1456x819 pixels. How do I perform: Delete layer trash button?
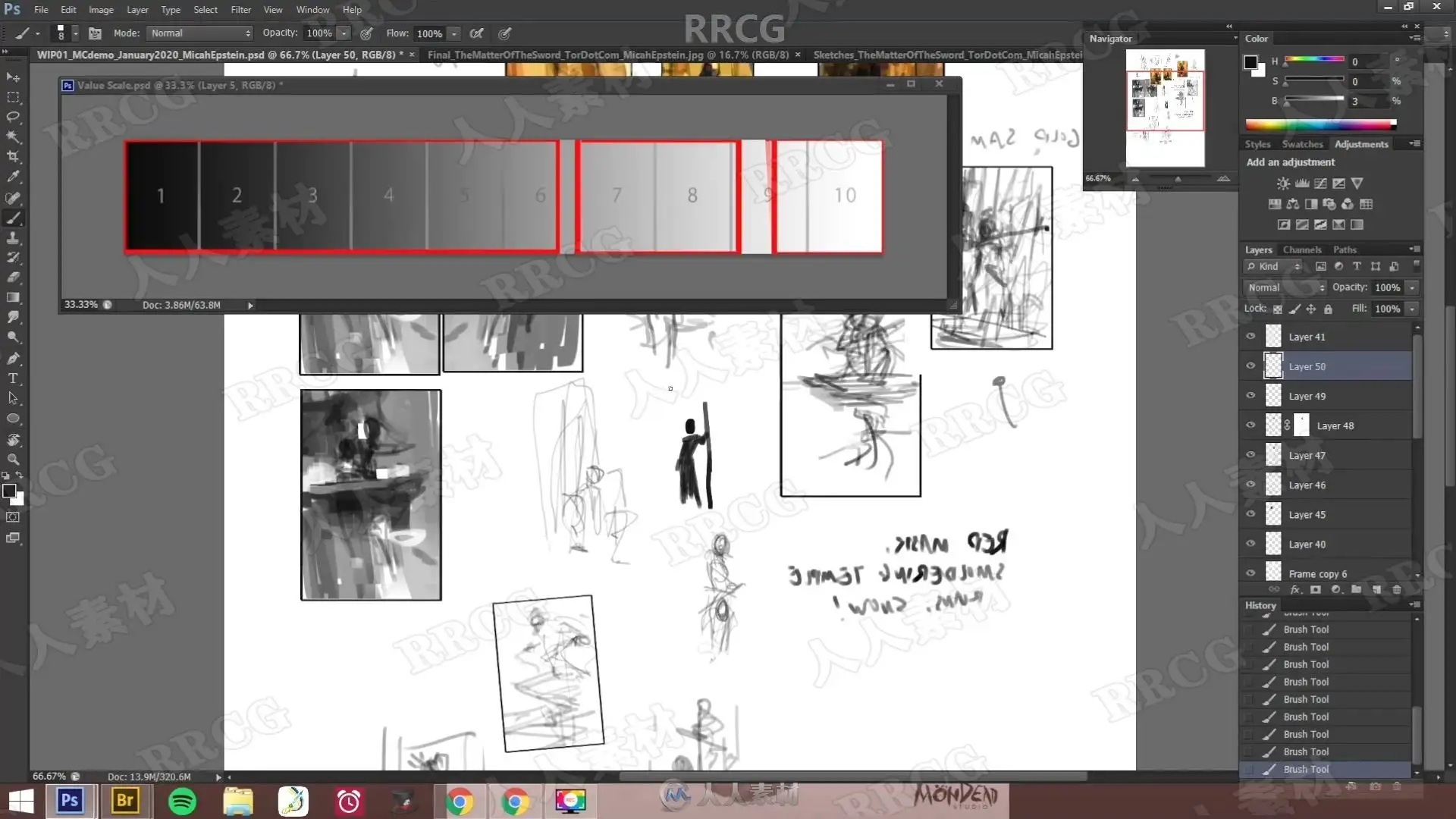tap(1397, 589)
